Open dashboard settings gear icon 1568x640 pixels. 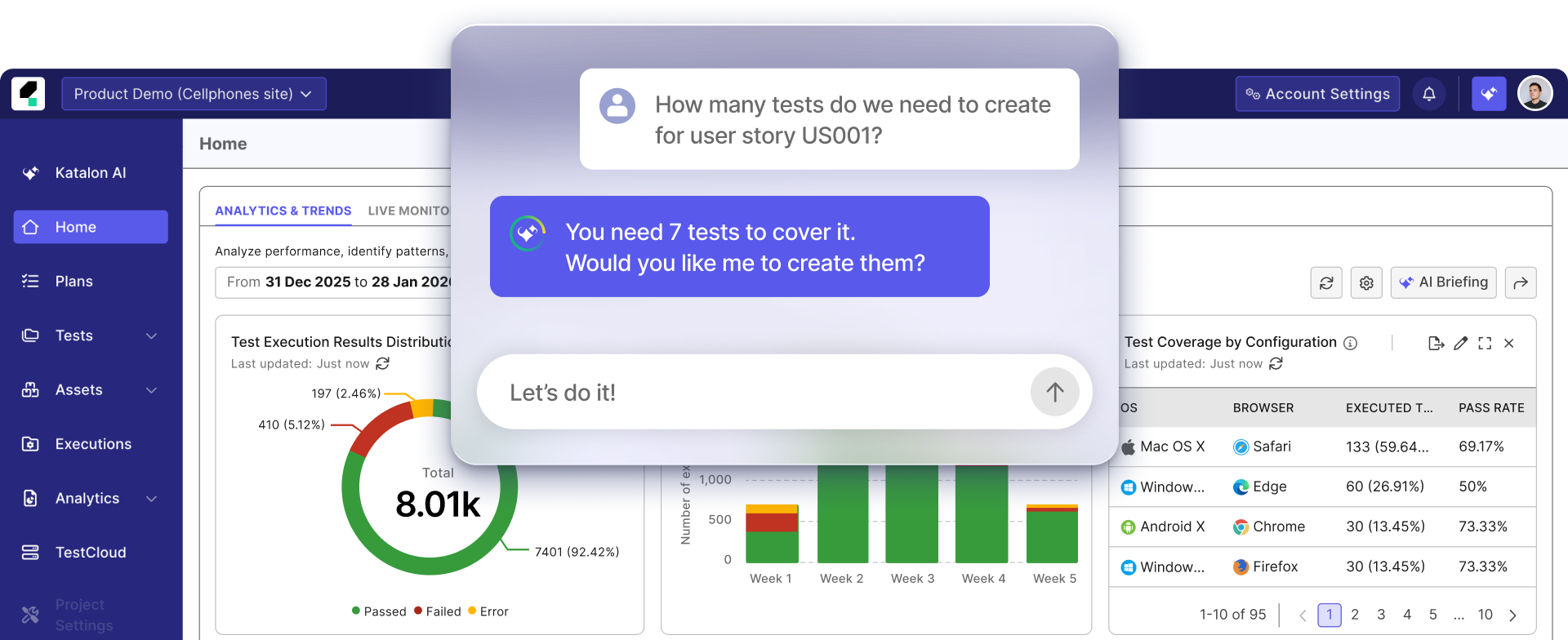(x=1366, y=282)
